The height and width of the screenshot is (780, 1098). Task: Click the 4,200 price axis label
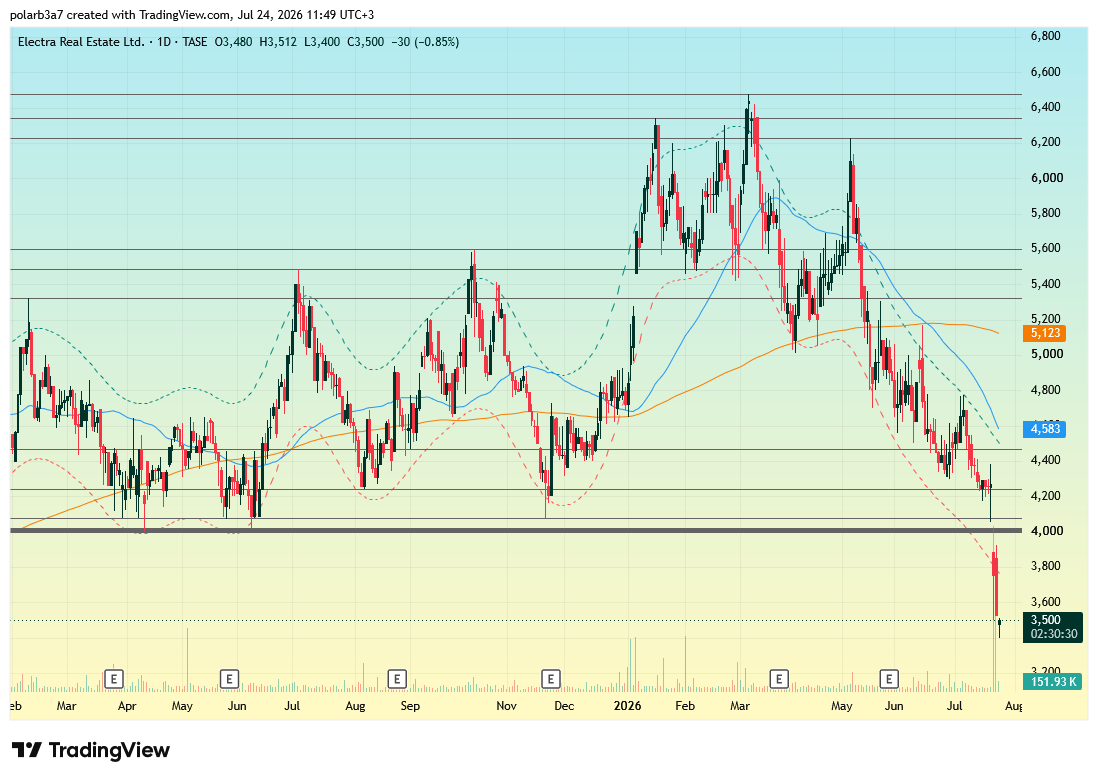pos(1045,496)
